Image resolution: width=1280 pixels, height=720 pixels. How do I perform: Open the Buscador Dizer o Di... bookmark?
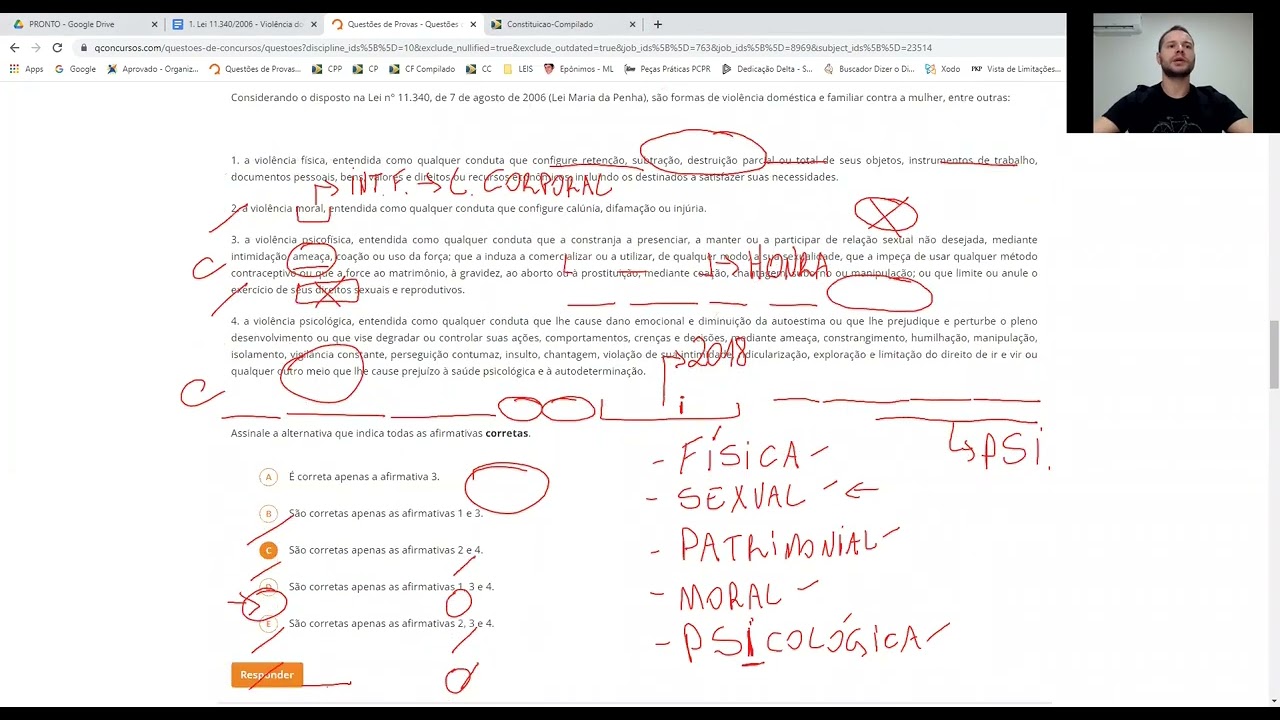point(869,69)
